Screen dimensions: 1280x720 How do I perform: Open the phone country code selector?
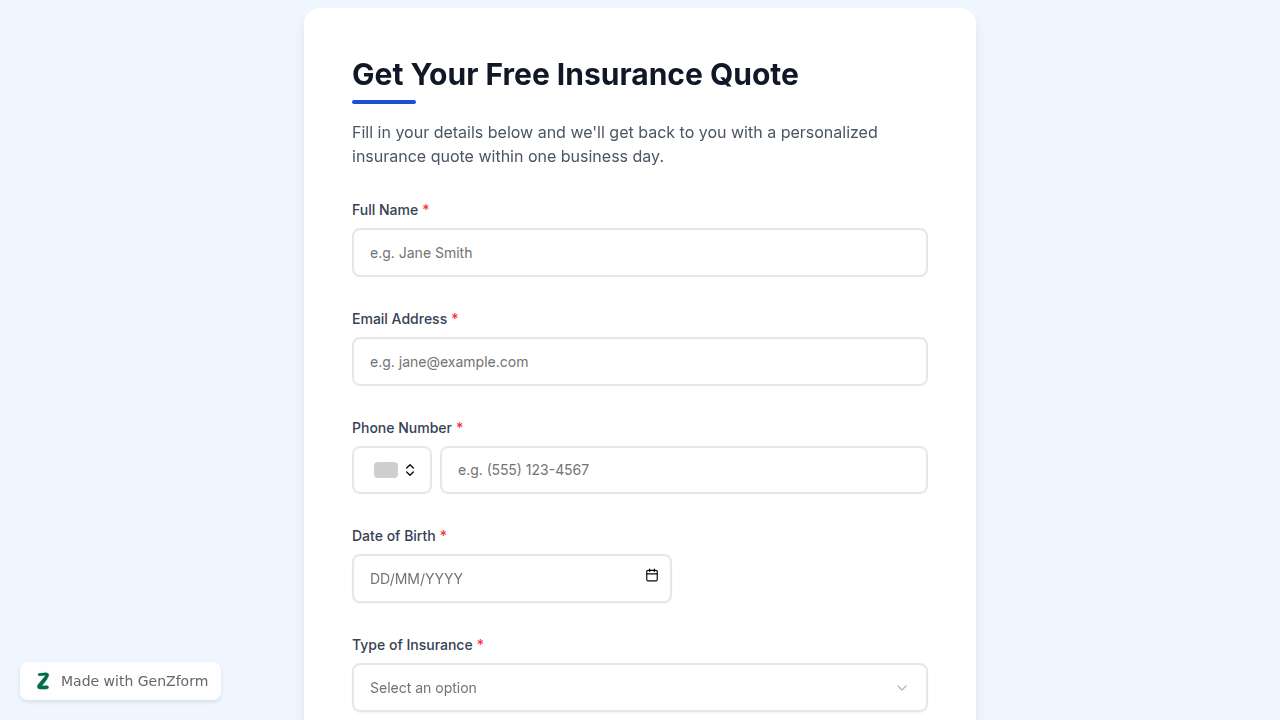(x=392, y=470)
